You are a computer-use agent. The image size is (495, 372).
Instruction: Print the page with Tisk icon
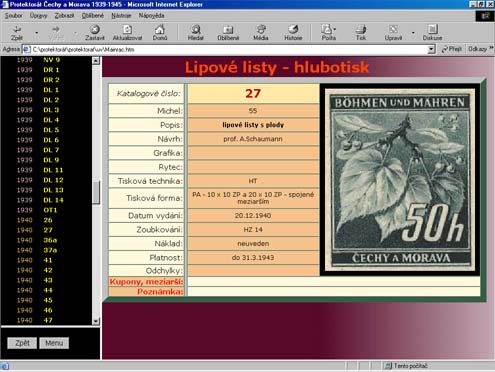click(x=361, y=29)
